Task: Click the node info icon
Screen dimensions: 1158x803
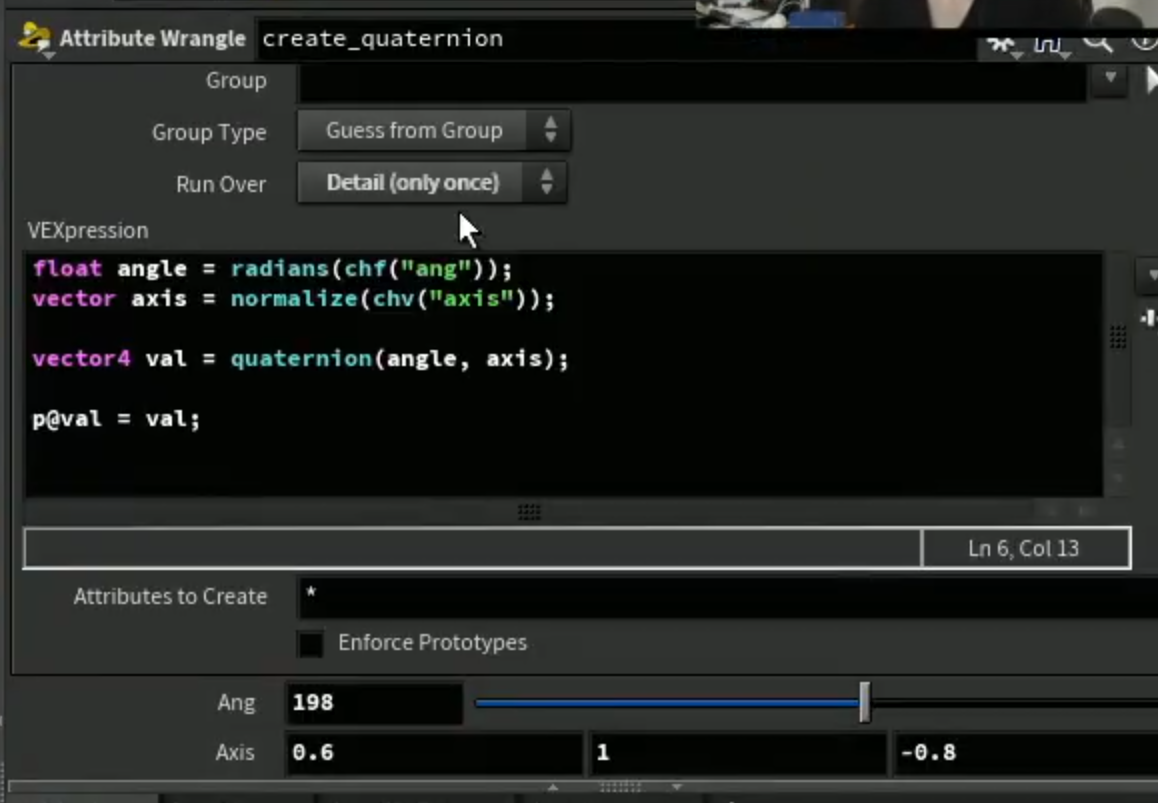Action: pos(1144,41)
